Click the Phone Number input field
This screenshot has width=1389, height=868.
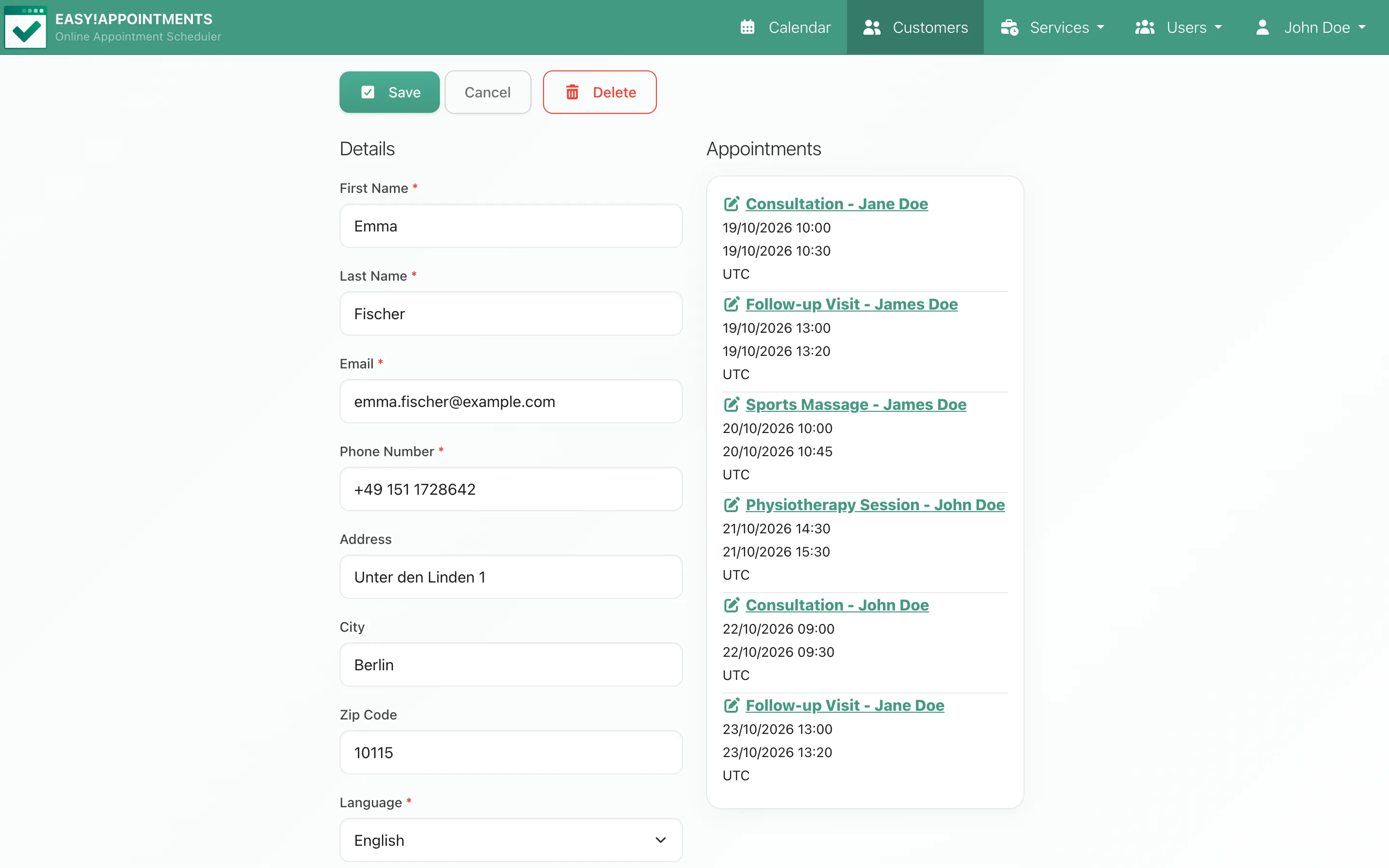click(x=511, y=489)
